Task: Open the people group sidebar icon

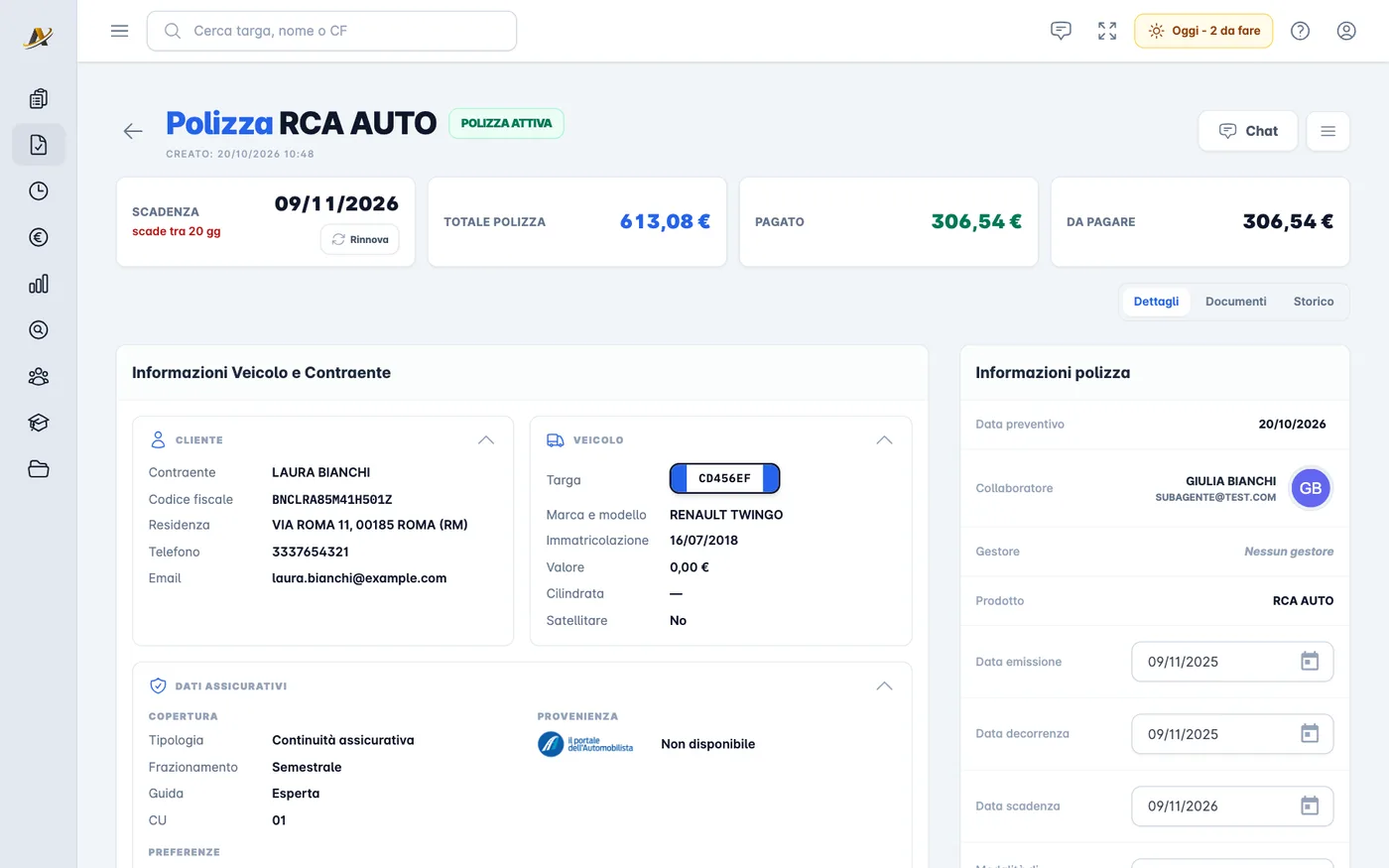Action: click(39, 377)
